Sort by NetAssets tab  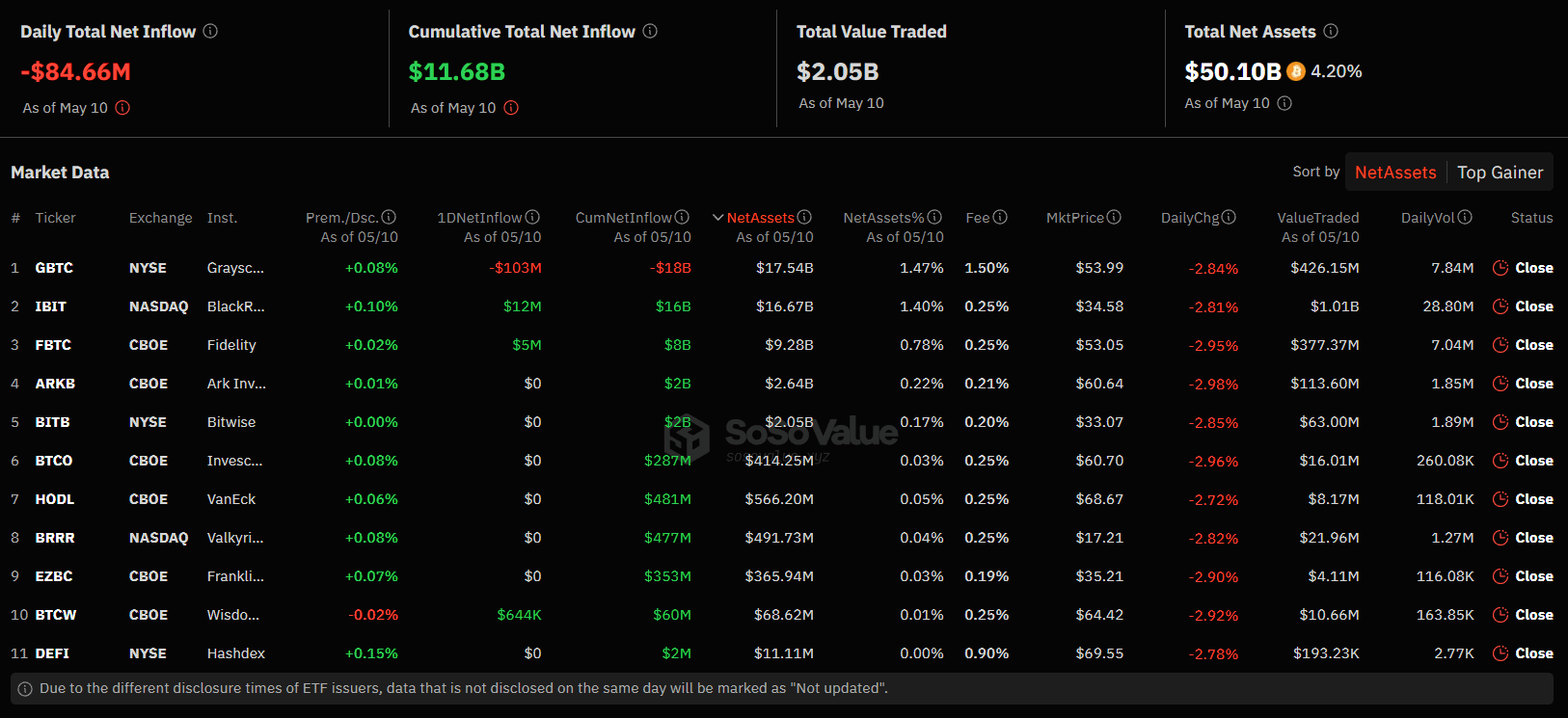[x=1395, y=173]
